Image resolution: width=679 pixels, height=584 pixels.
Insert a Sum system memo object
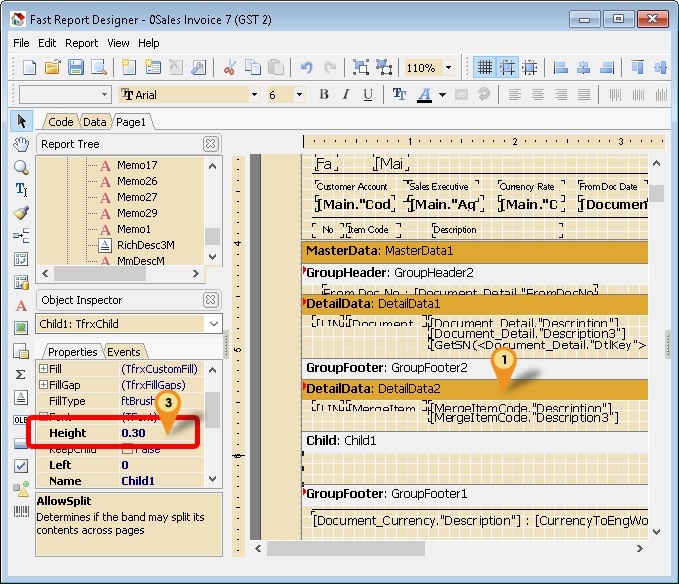coord(21,374)
